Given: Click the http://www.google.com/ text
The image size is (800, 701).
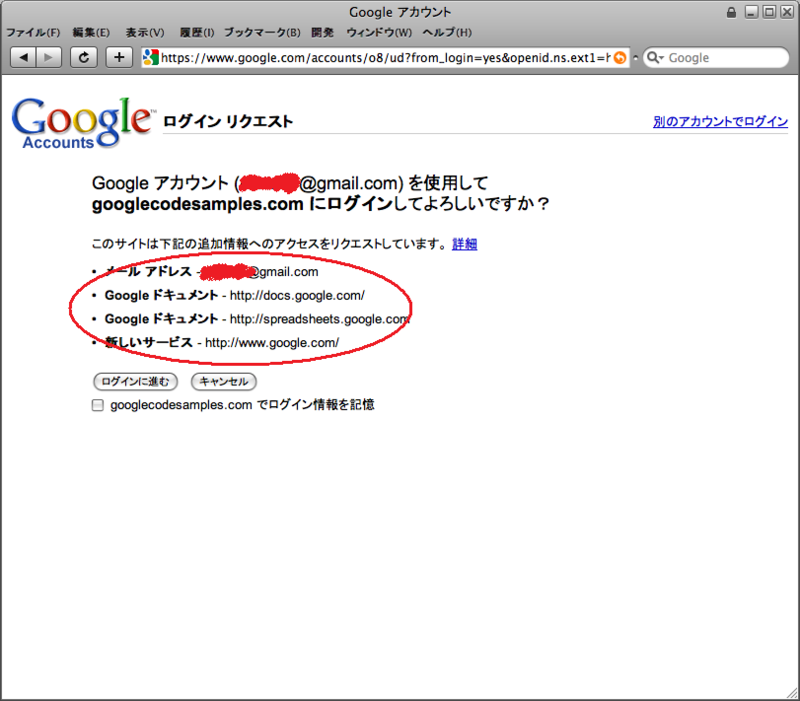Looking at the screenshot, I should 272,343.
